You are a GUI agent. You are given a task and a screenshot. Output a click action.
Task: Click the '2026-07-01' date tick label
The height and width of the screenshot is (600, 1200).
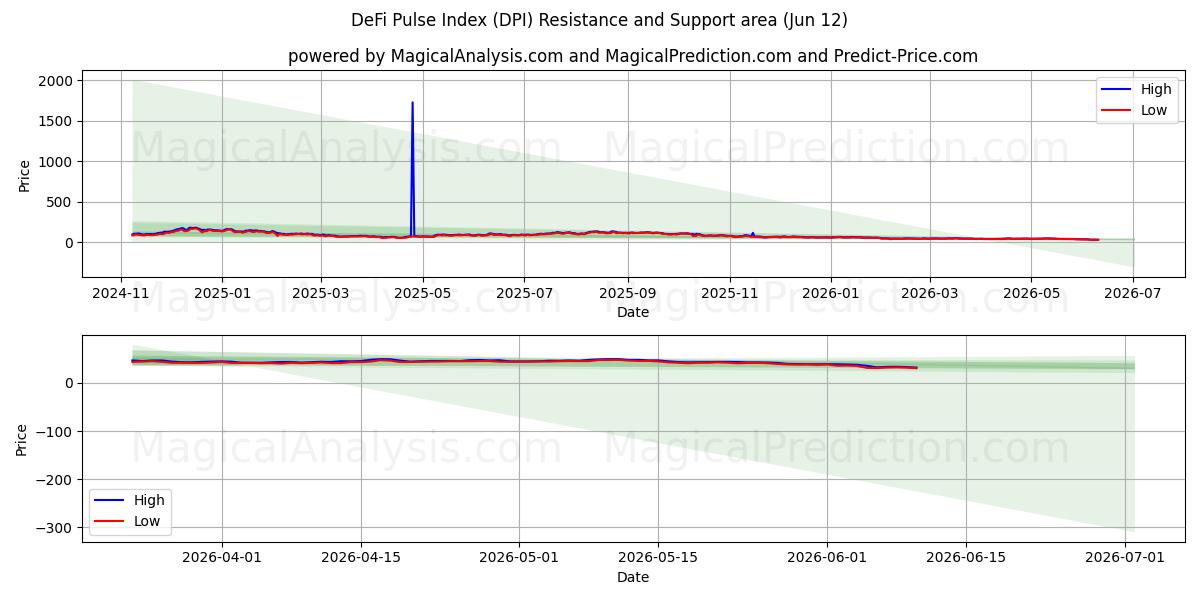[1125, 559]
